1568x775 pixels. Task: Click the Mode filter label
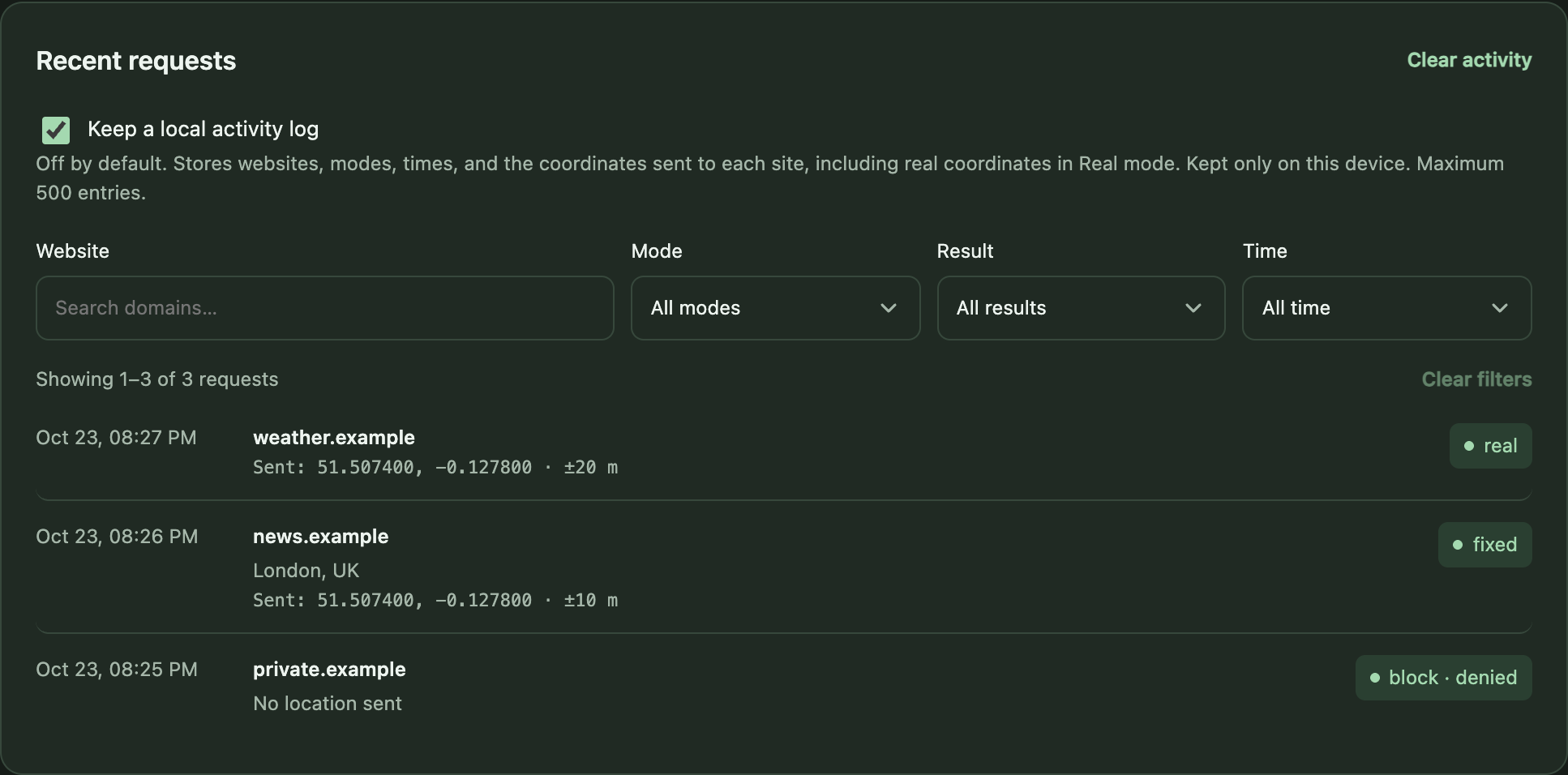click(x=657, y=251)
